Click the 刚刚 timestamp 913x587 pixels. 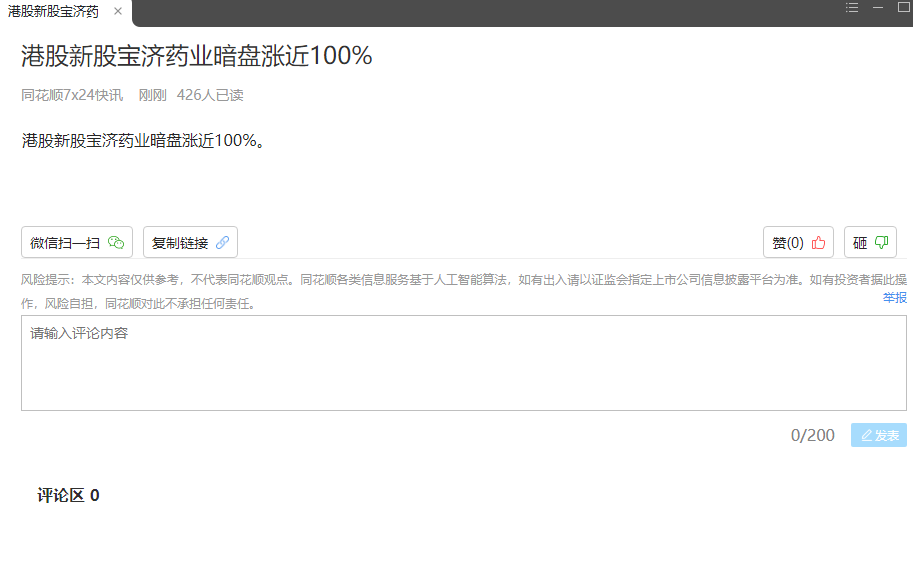[153, 95]
